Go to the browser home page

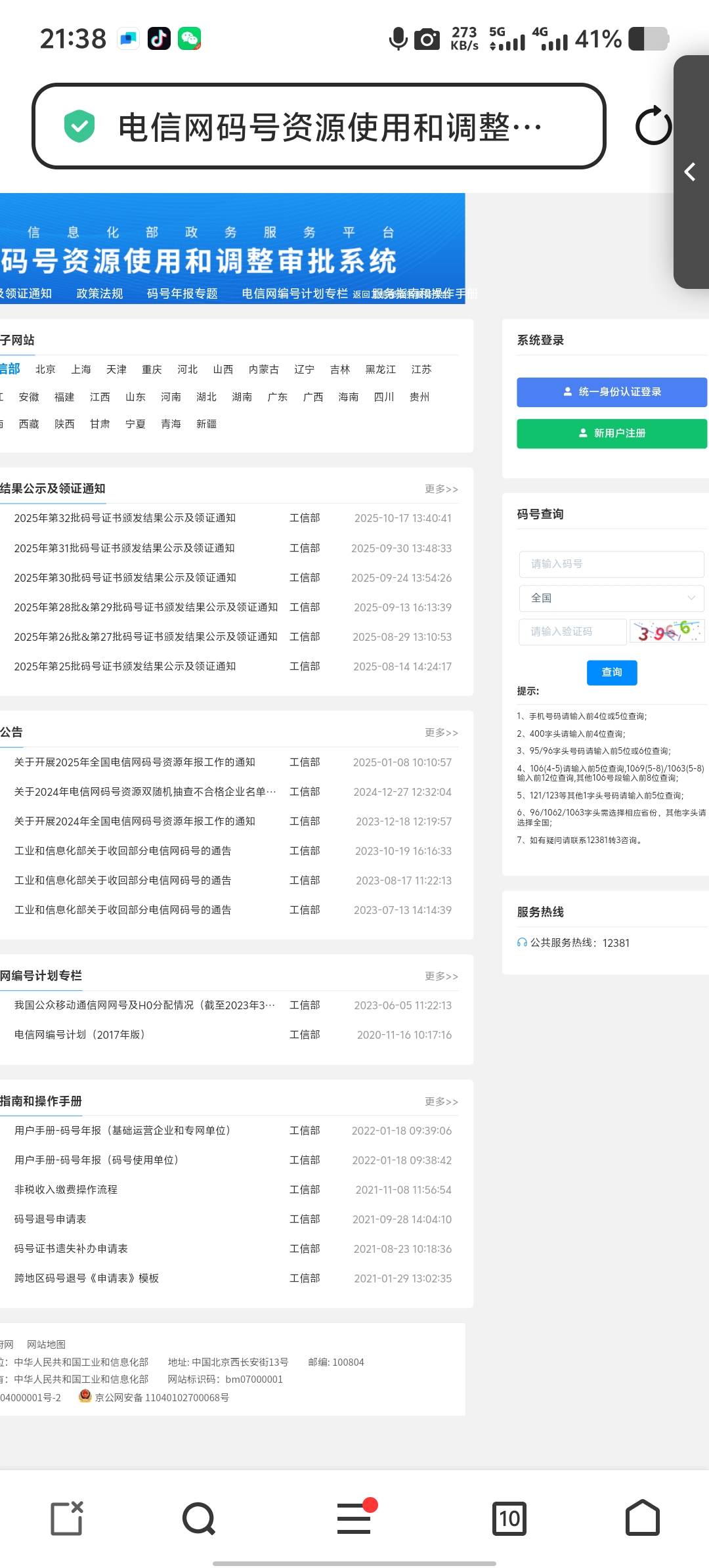click(642, 1518)
